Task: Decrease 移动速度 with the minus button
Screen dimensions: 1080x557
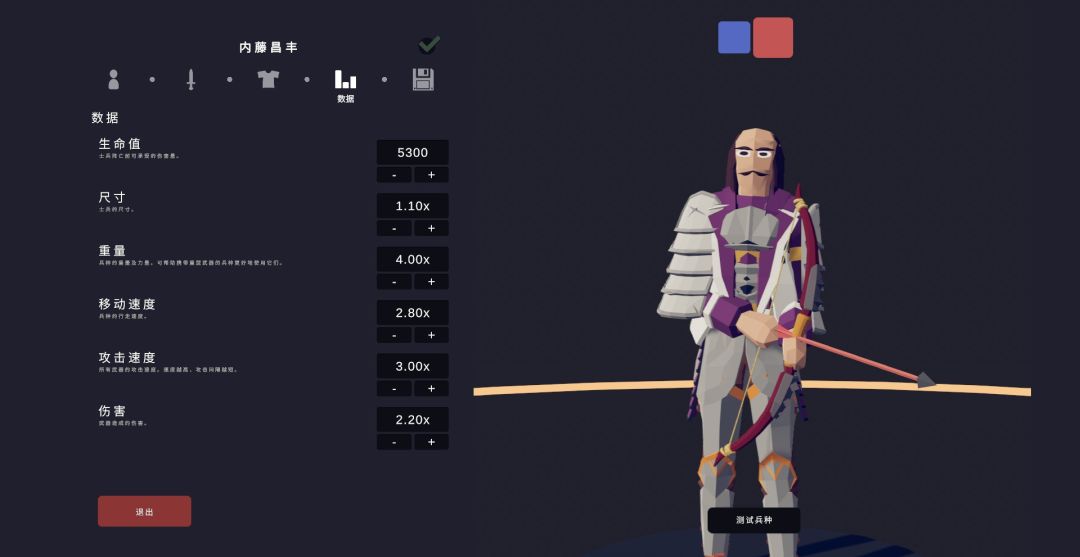Action: 394,335
